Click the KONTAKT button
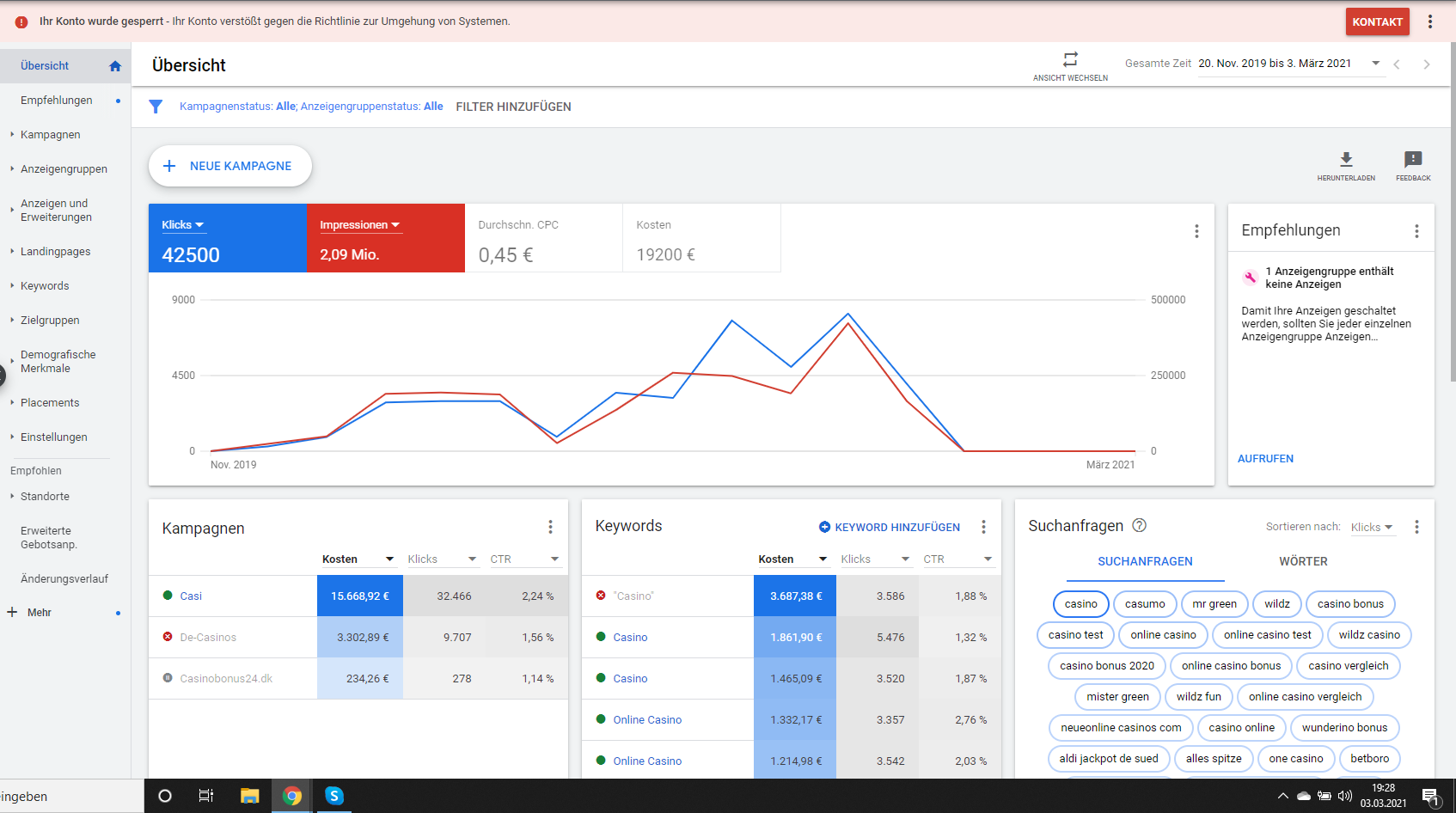Screen dimensions: 1456x813 point(1377,21)
